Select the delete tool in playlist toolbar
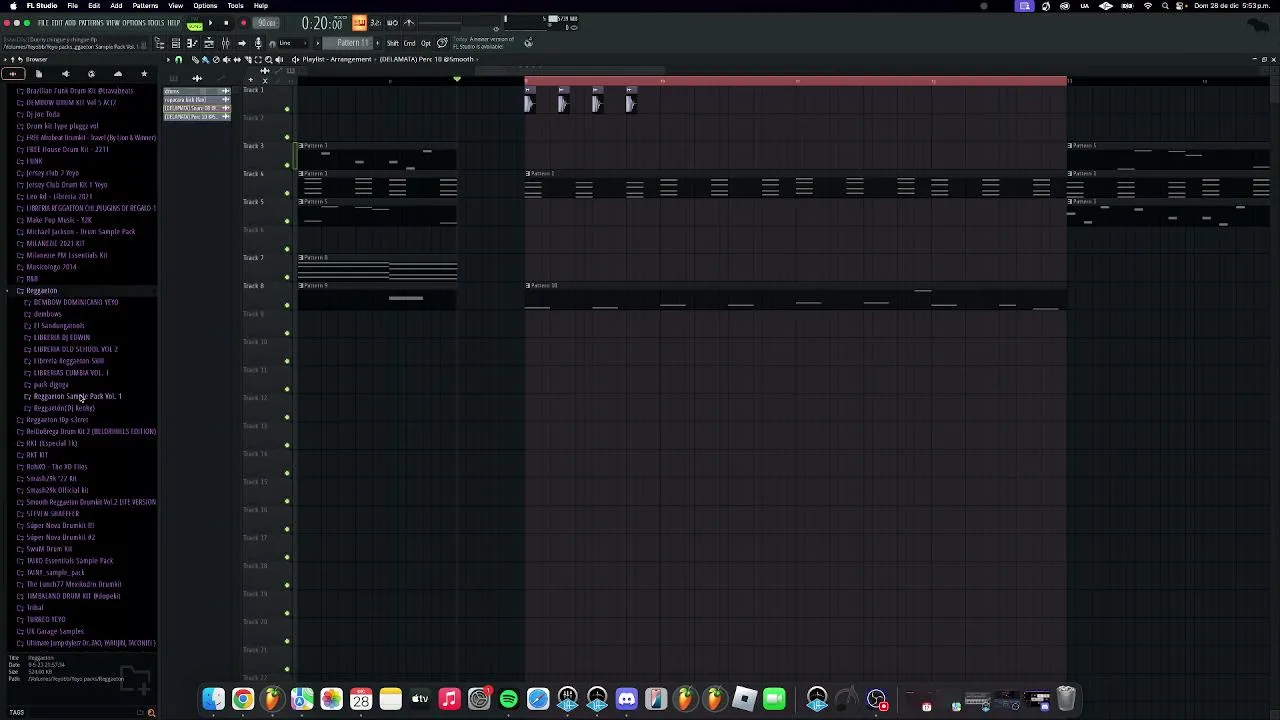Screen dimensions: 1280x720 click(x=216, y=59)
